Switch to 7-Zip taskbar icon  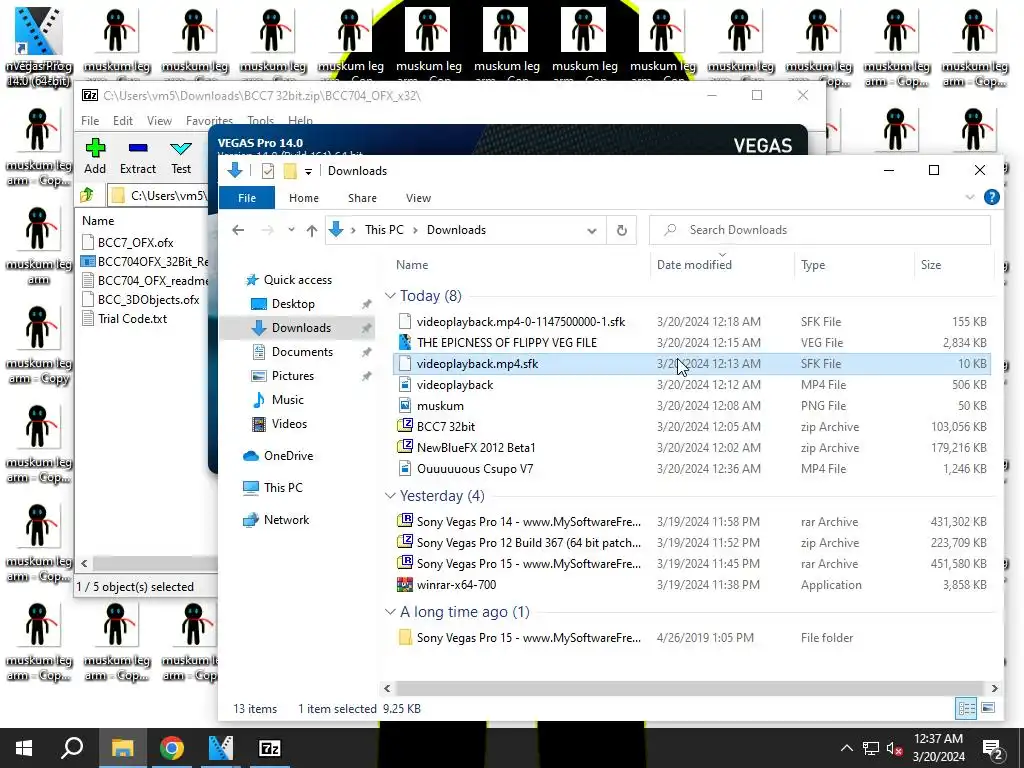pos(270,748)
